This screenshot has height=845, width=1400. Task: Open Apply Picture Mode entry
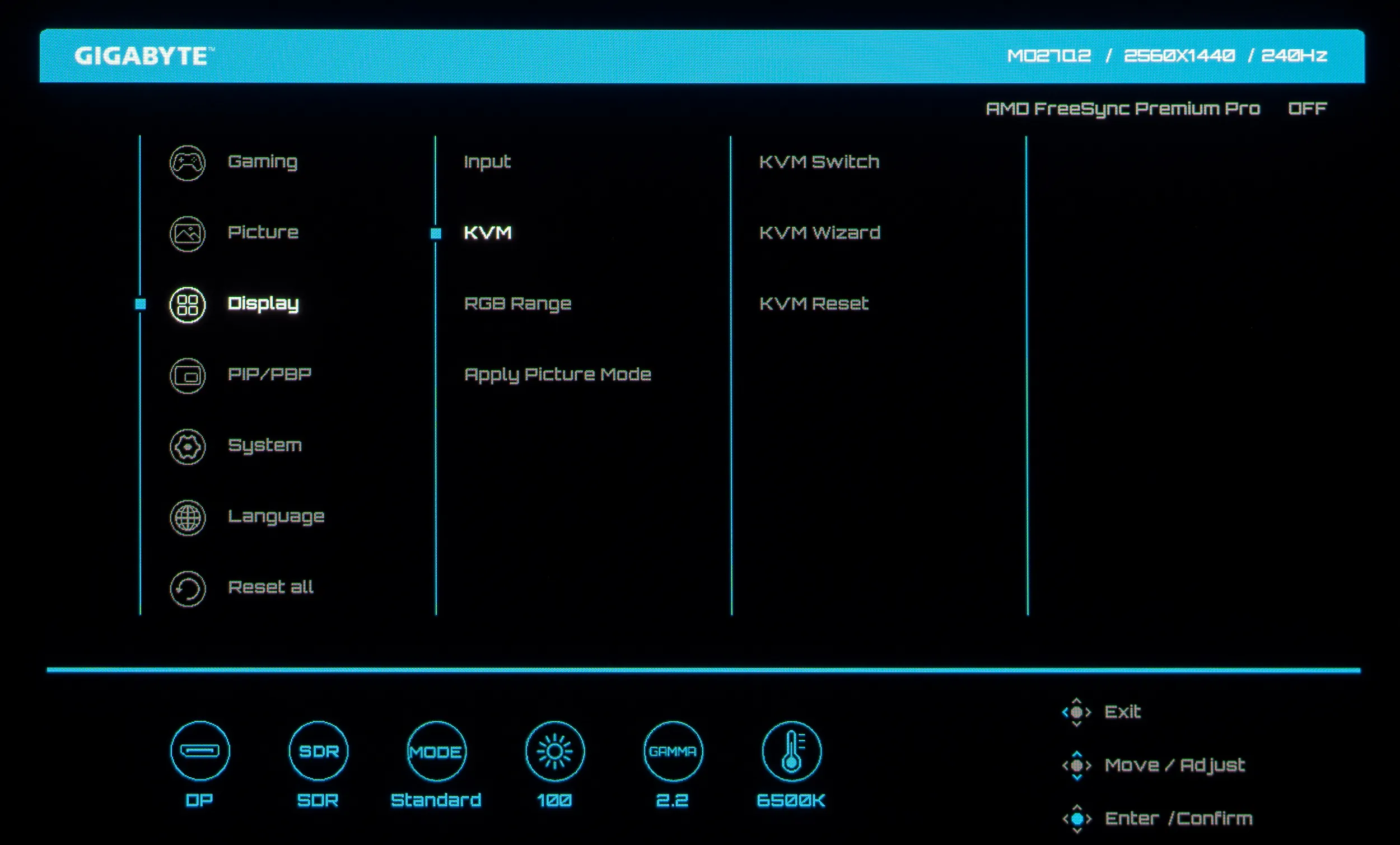pyautogui.click(x=557, y=375)
